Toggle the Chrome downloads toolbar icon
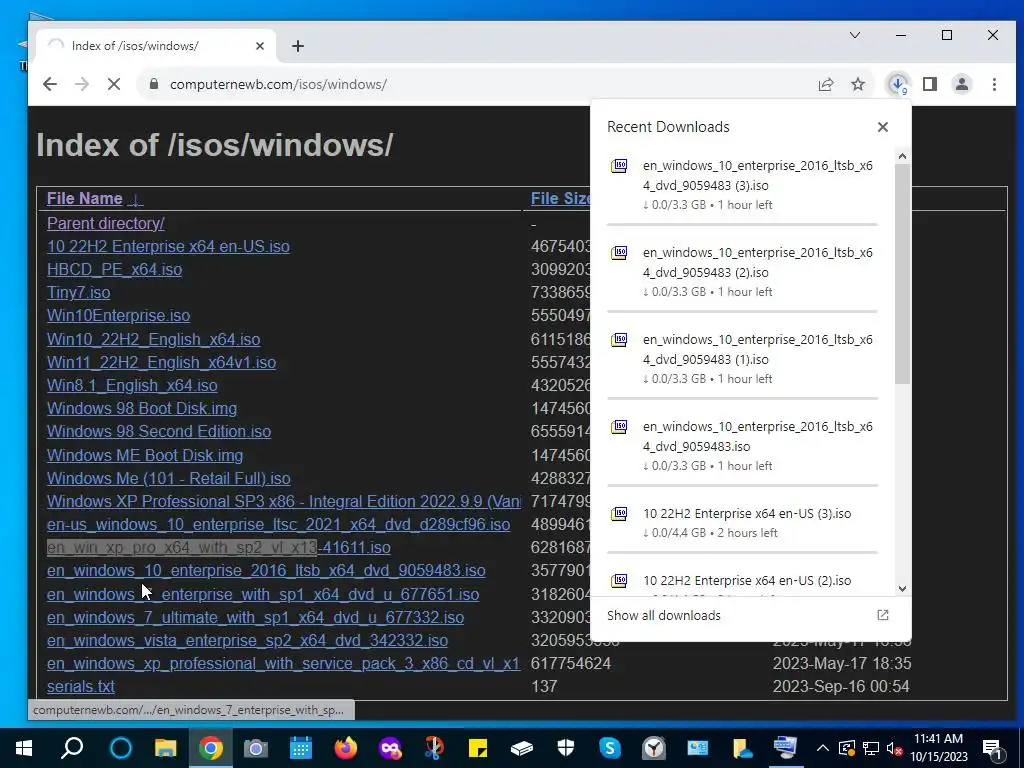 (x=898, y=84)
